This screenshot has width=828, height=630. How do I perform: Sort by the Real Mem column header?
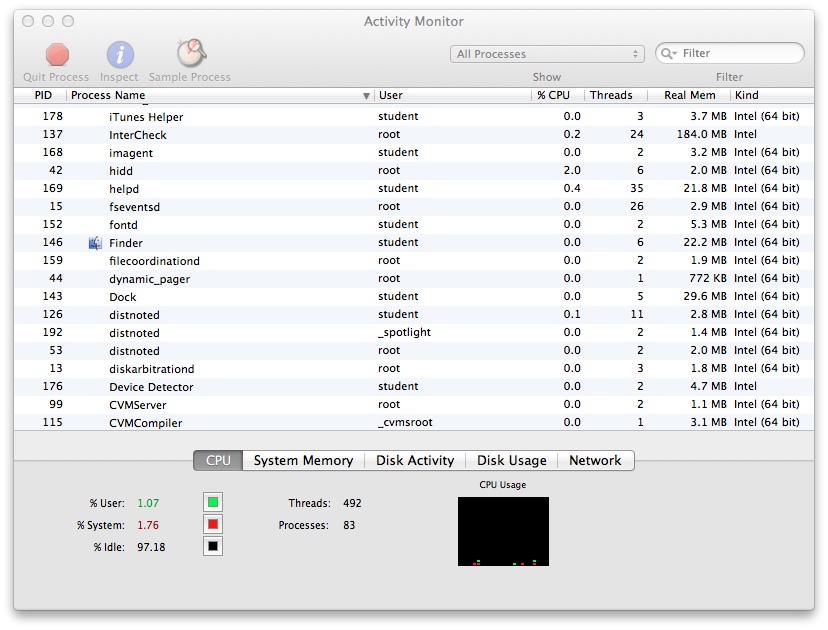coord(689,95)
